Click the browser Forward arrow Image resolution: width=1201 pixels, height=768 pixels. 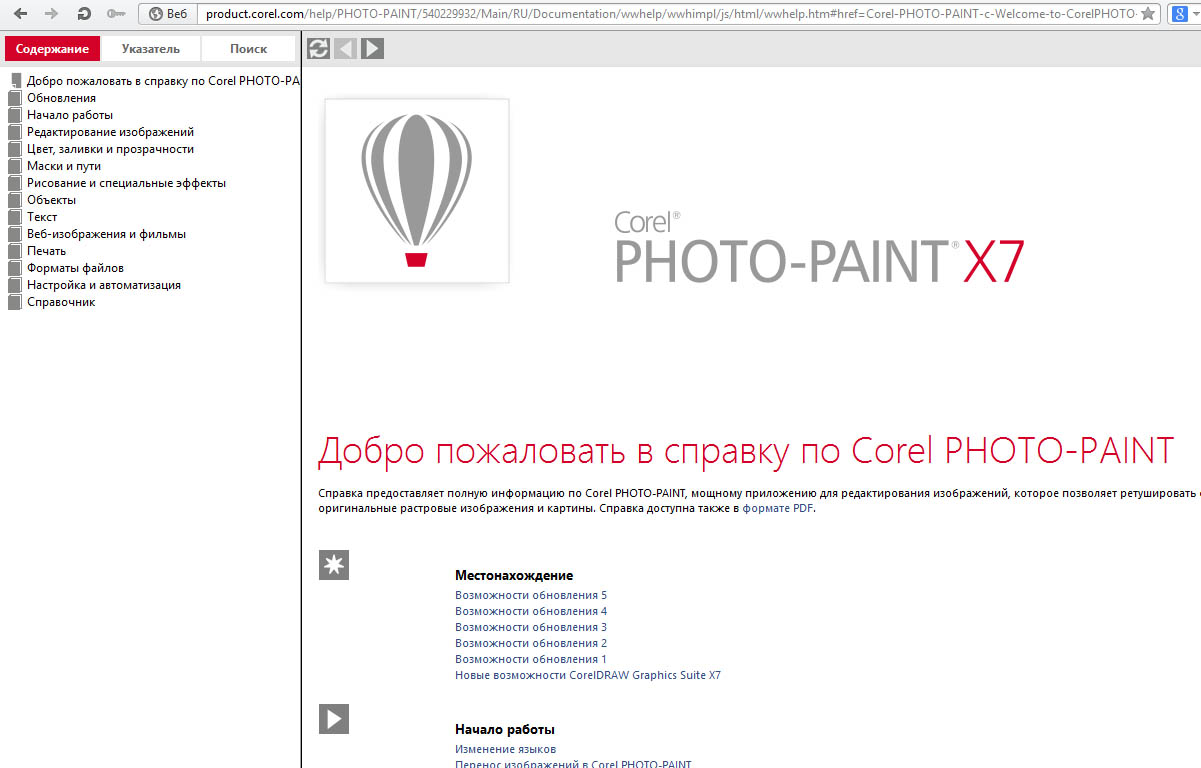click(52, 14)
